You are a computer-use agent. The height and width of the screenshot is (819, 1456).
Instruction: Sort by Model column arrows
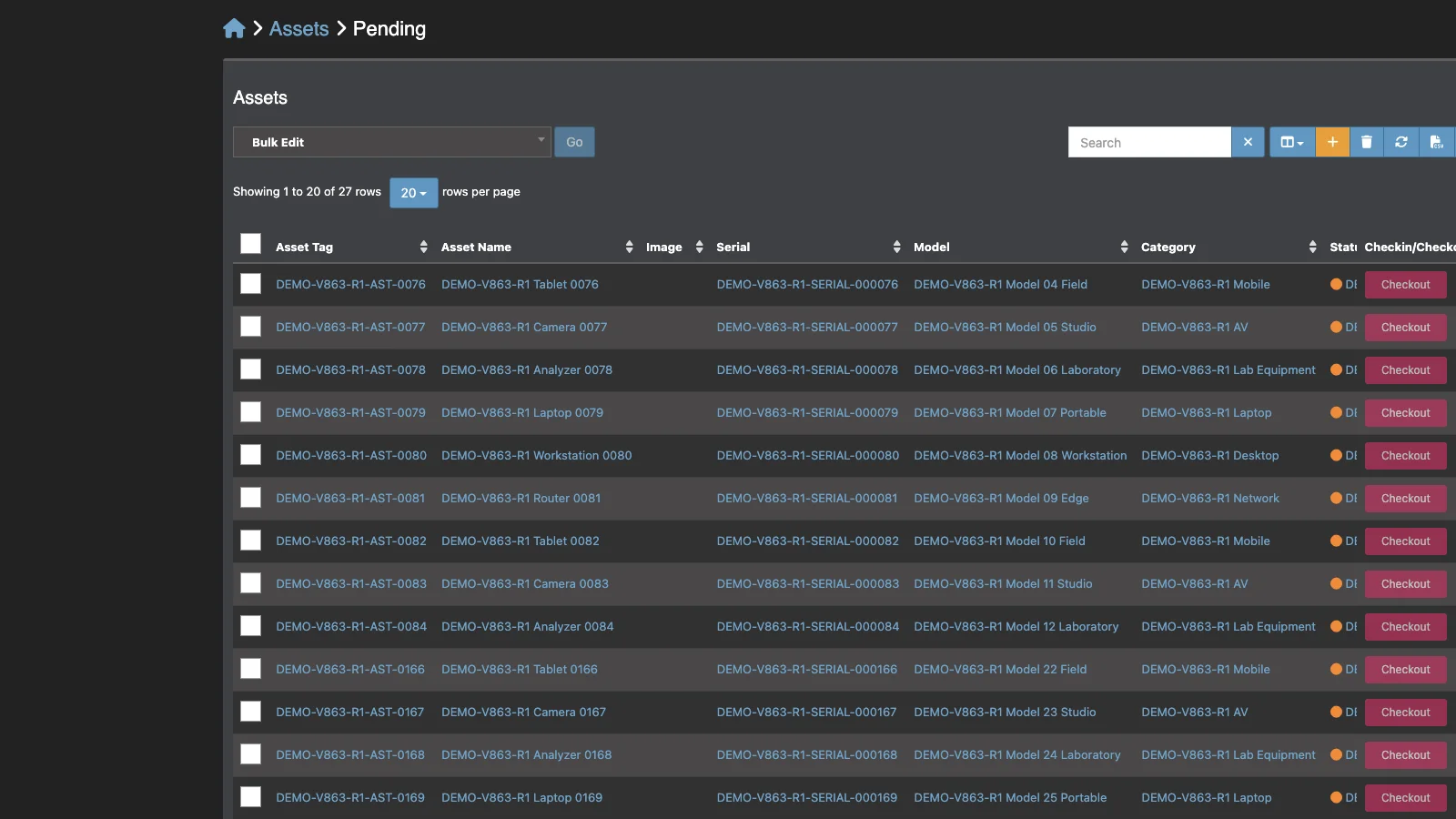tap(1124, 247)
